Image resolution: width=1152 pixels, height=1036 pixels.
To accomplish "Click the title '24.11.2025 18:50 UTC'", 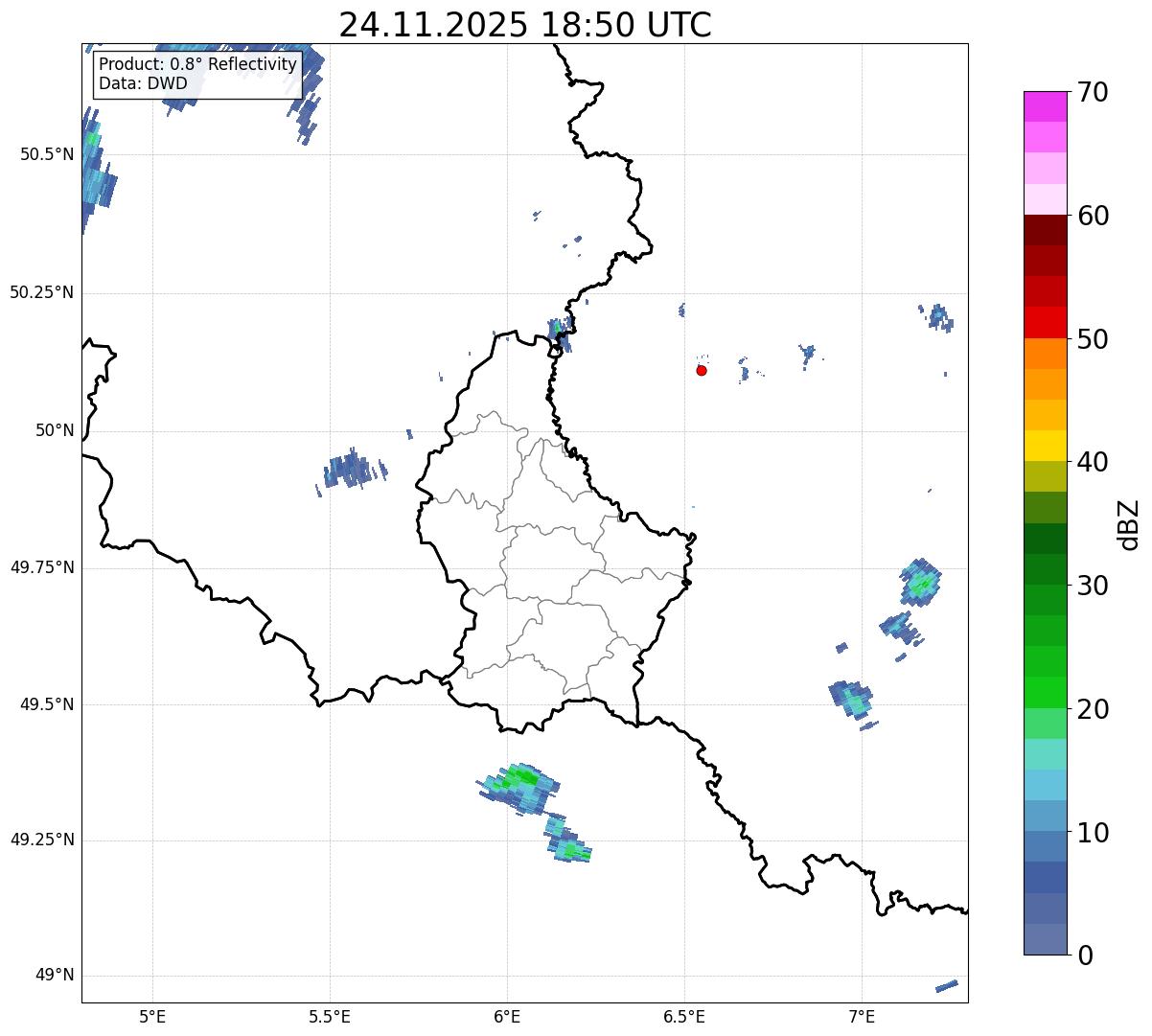I will pos(525,25).
